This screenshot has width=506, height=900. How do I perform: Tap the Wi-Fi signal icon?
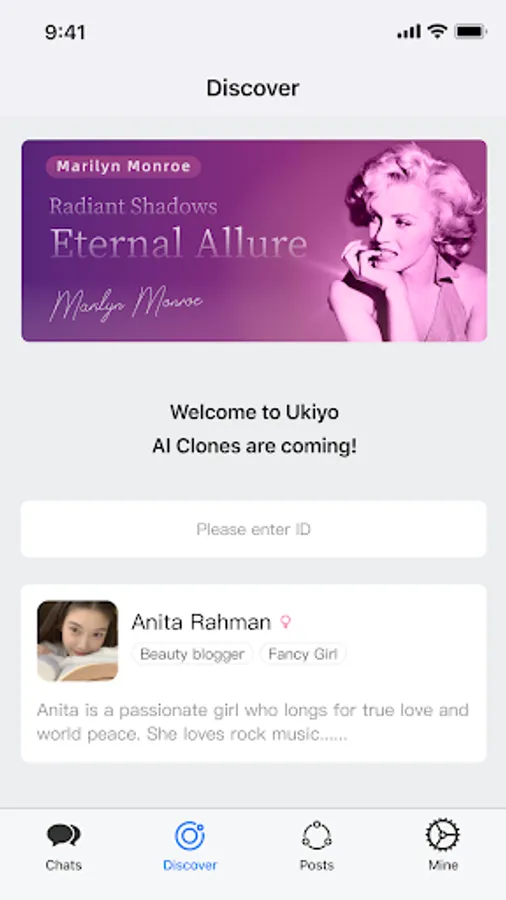point(437,32)
